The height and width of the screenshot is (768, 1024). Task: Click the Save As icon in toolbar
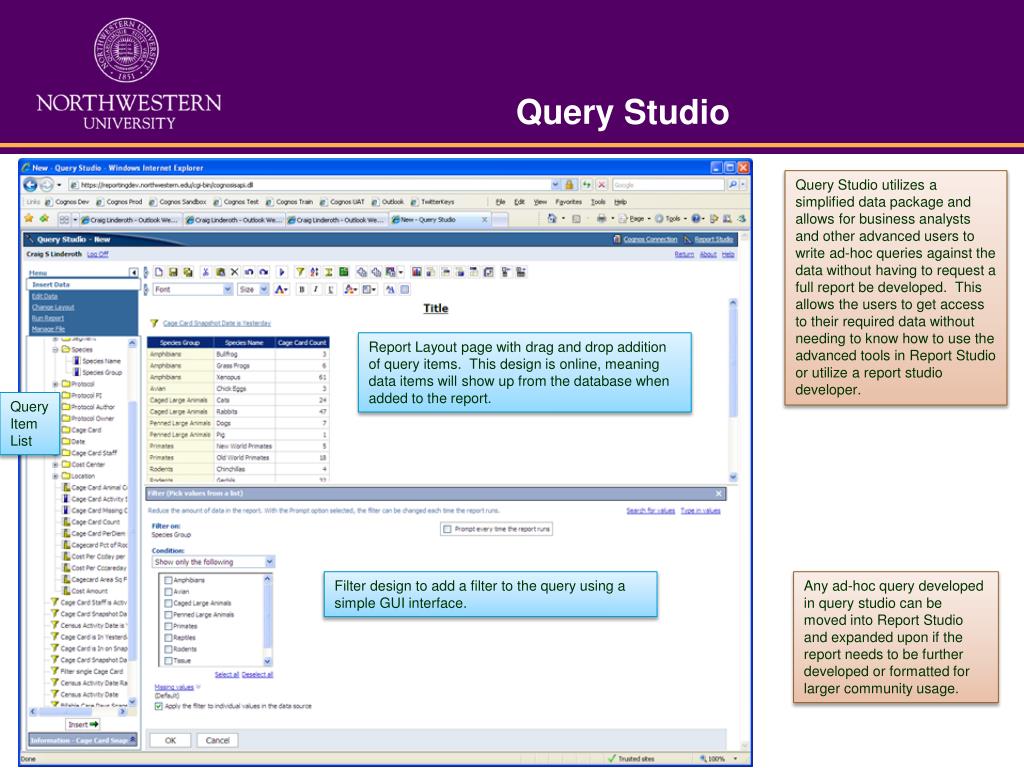point(188,272)
